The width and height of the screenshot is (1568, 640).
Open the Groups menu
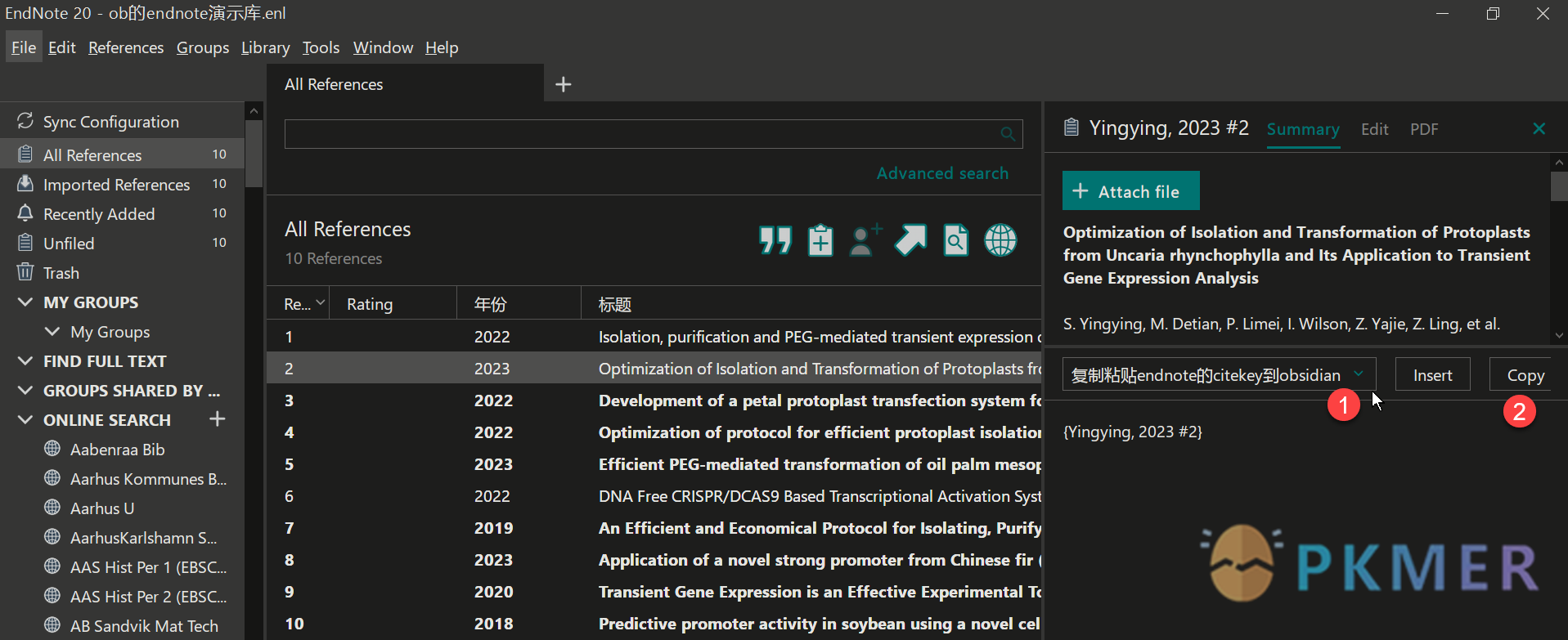tap(203, 47)
